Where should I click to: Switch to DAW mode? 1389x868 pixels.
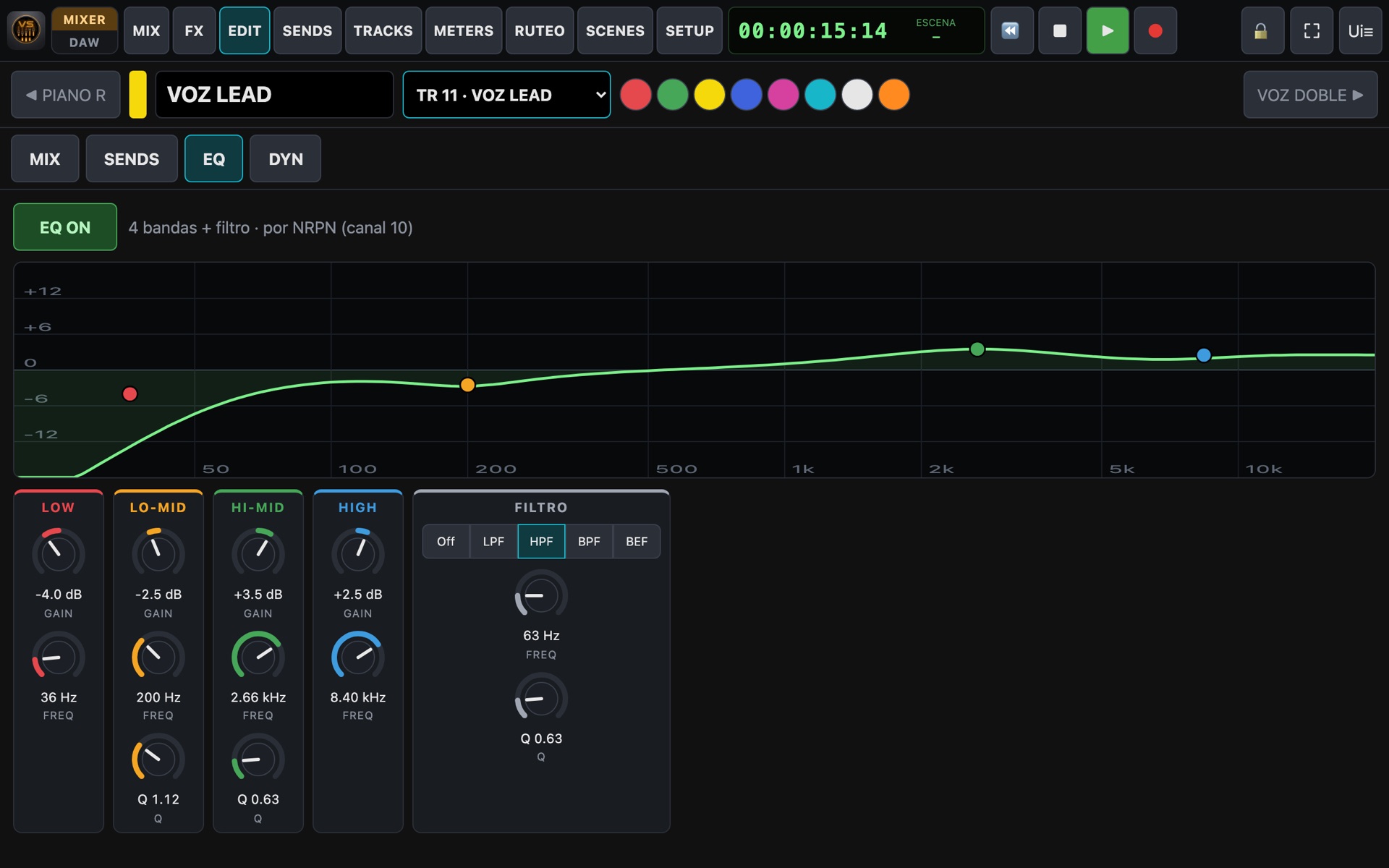pyautogui.click(x=84, y=43)
